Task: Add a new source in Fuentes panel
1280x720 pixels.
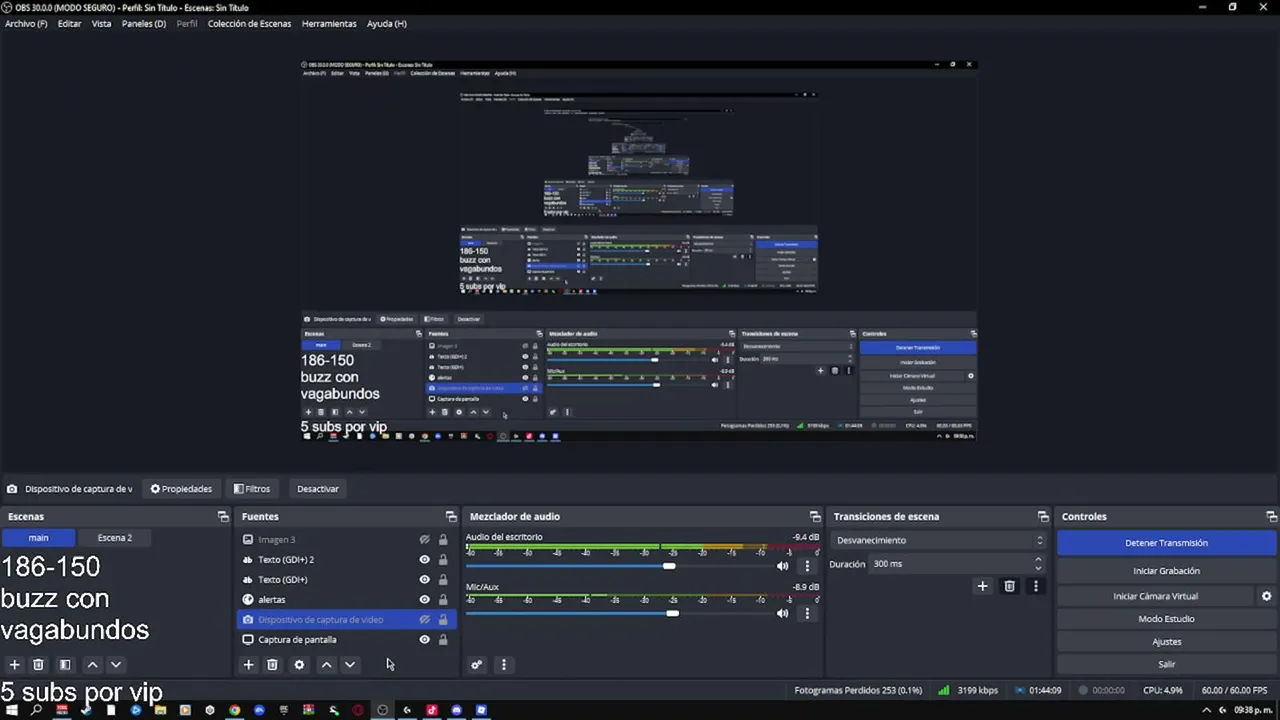Action: (249, 664)
